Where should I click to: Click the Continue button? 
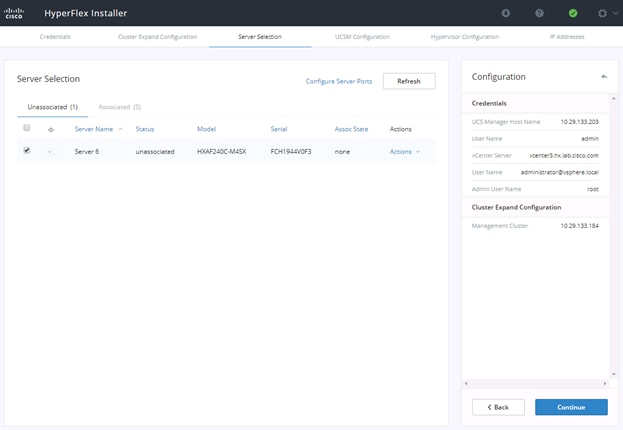571,407
